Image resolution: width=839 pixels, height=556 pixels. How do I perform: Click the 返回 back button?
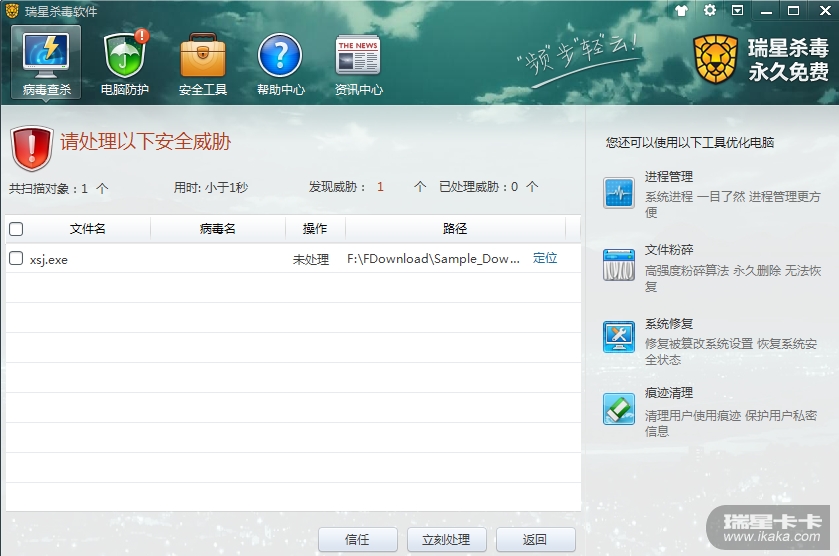tap(535, 539)
